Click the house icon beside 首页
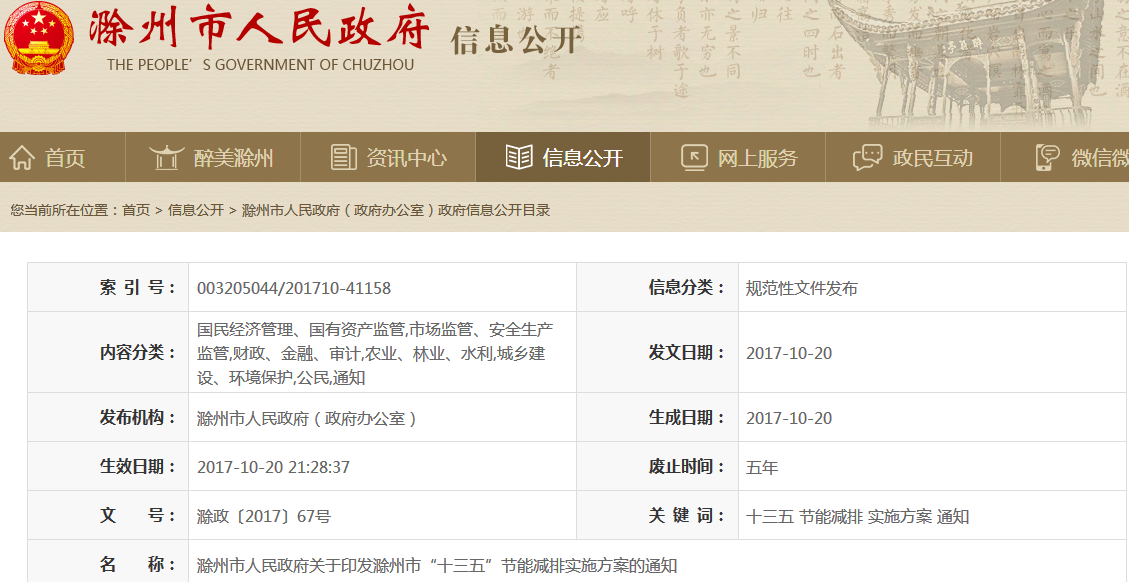The image size is (1129, 582). pos(22,157)
